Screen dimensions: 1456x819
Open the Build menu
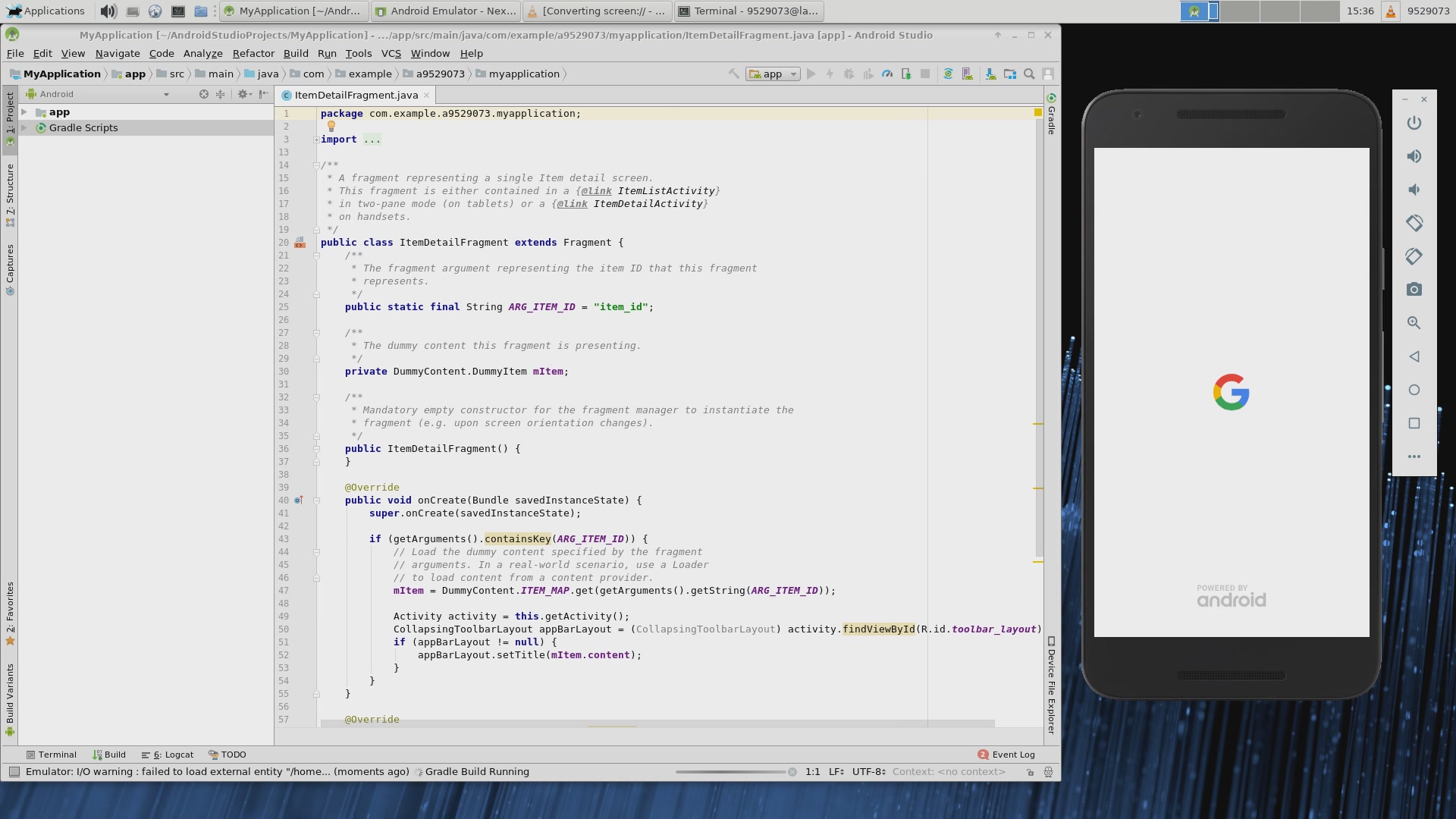pyautogui.click(x=296, y=54)
